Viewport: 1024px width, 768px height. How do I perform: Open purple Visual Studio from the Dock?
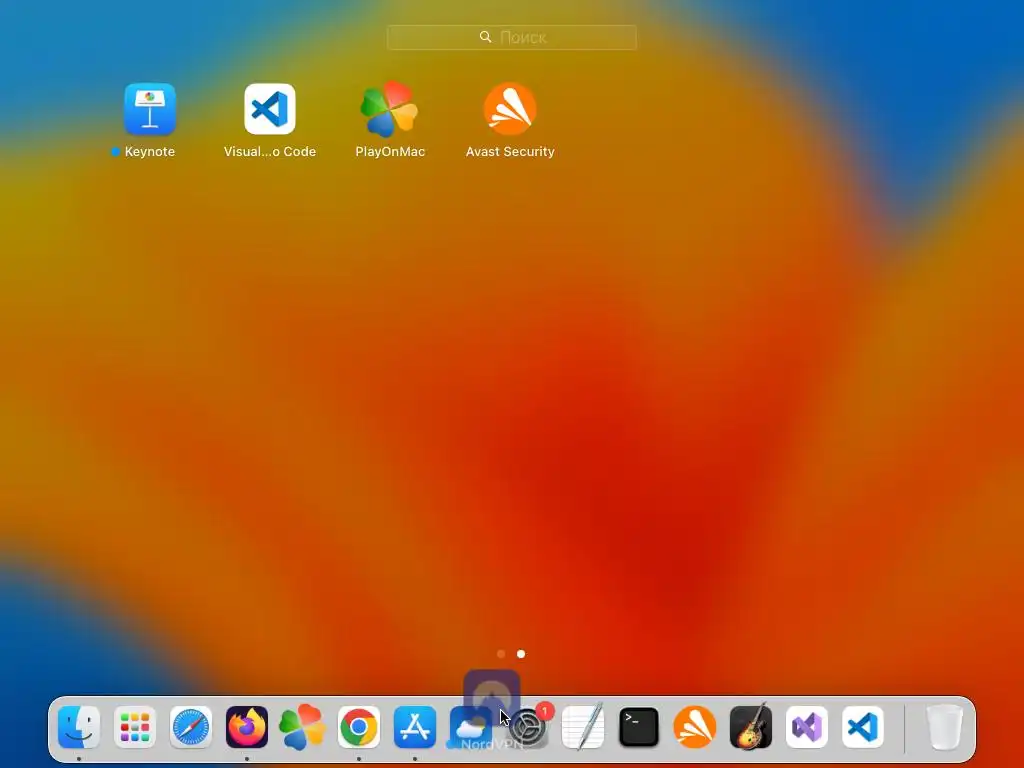click(807, 727)
